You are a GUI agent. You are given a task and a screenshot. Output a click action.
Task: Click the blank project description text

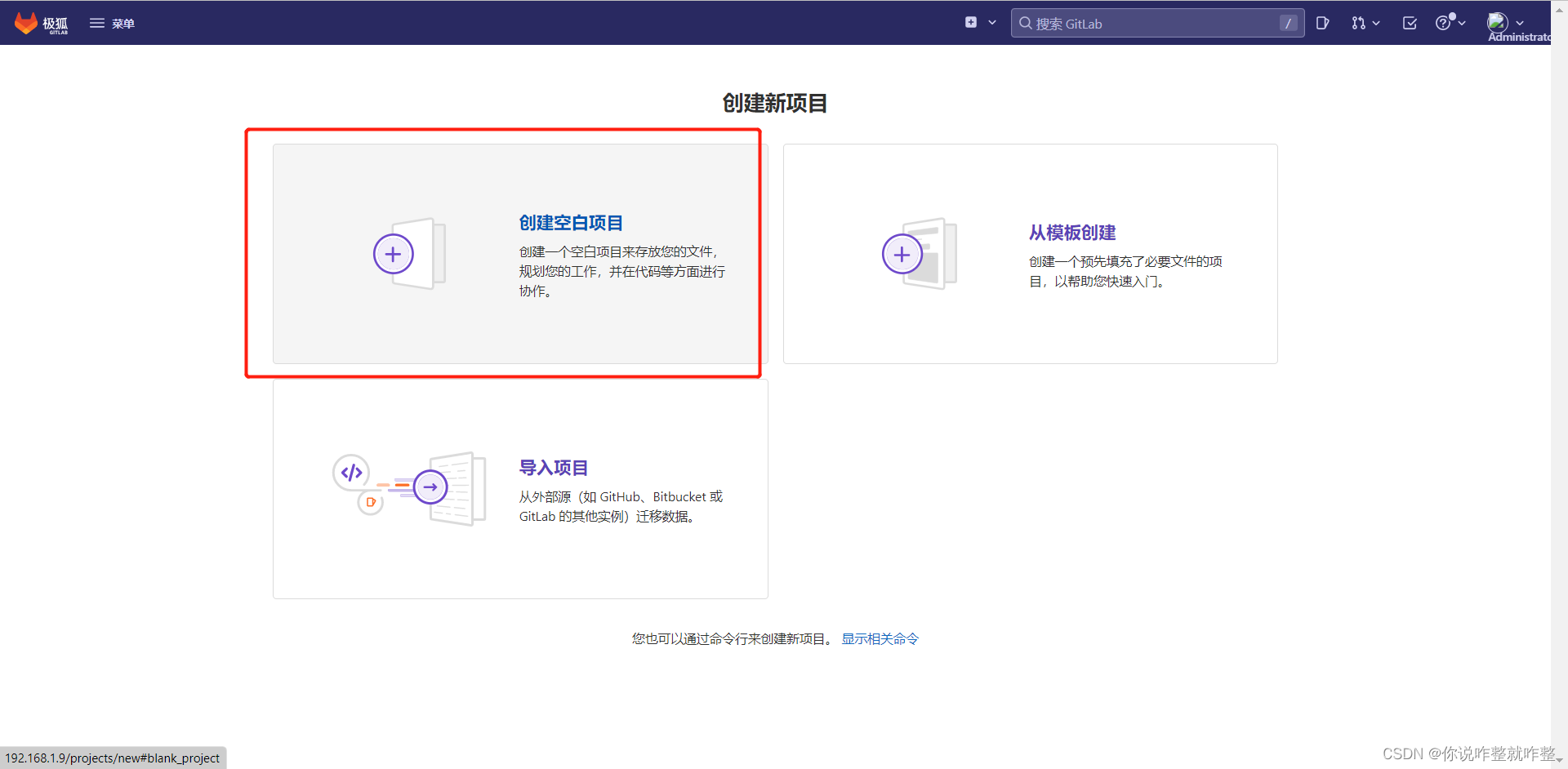tap(621, 271)
